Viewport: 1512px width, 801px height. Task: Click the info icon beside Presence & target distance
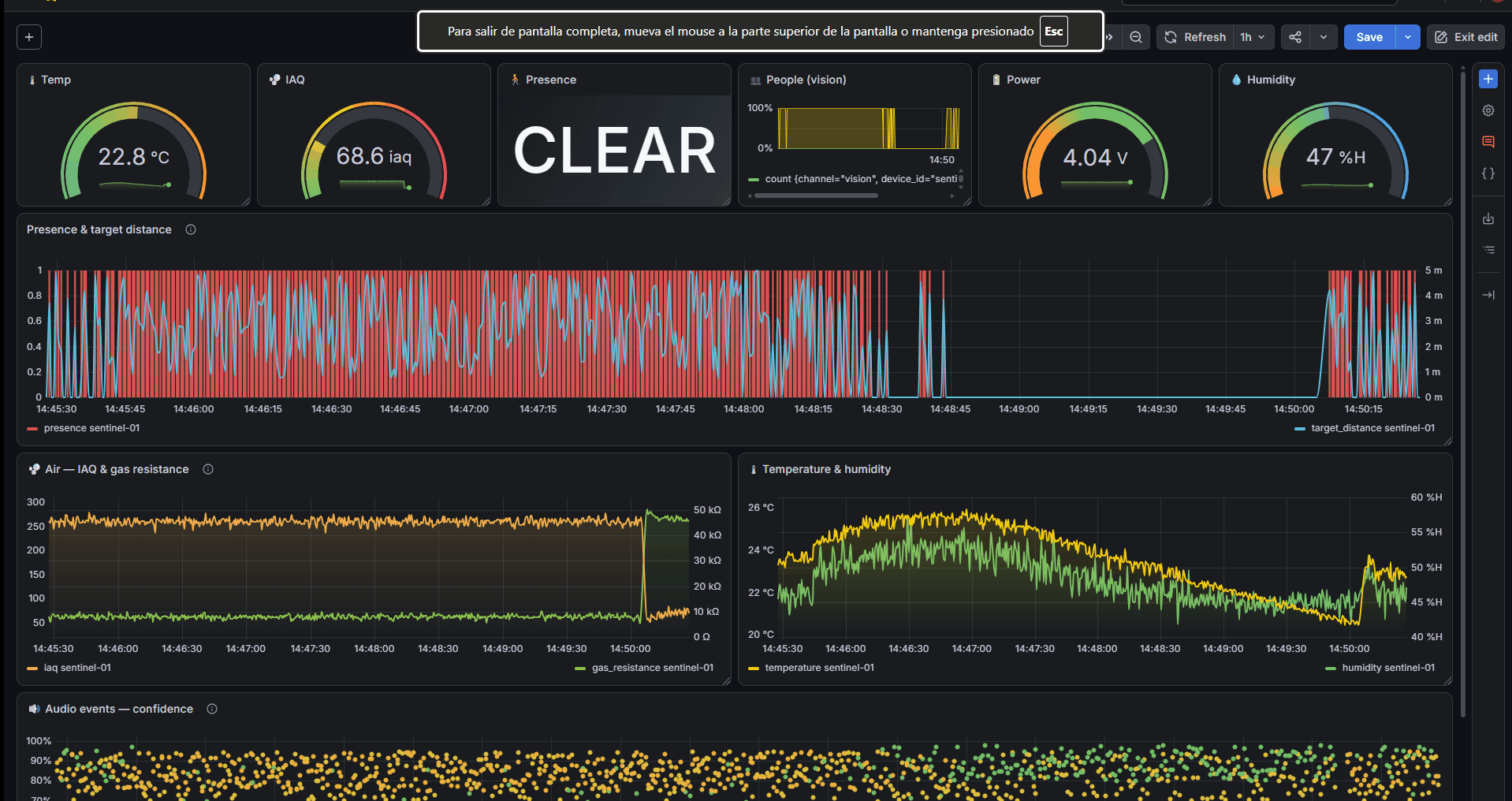point(191,229)
